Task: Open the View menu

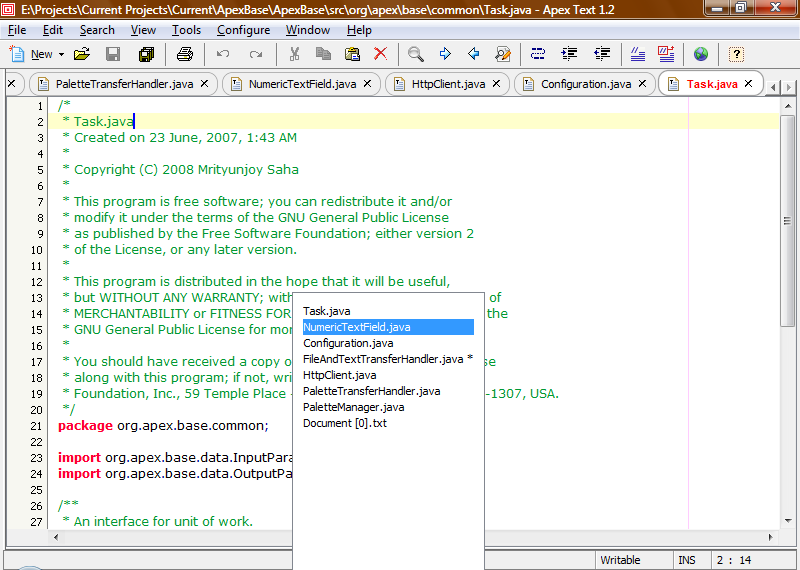Action: (143, 30)
